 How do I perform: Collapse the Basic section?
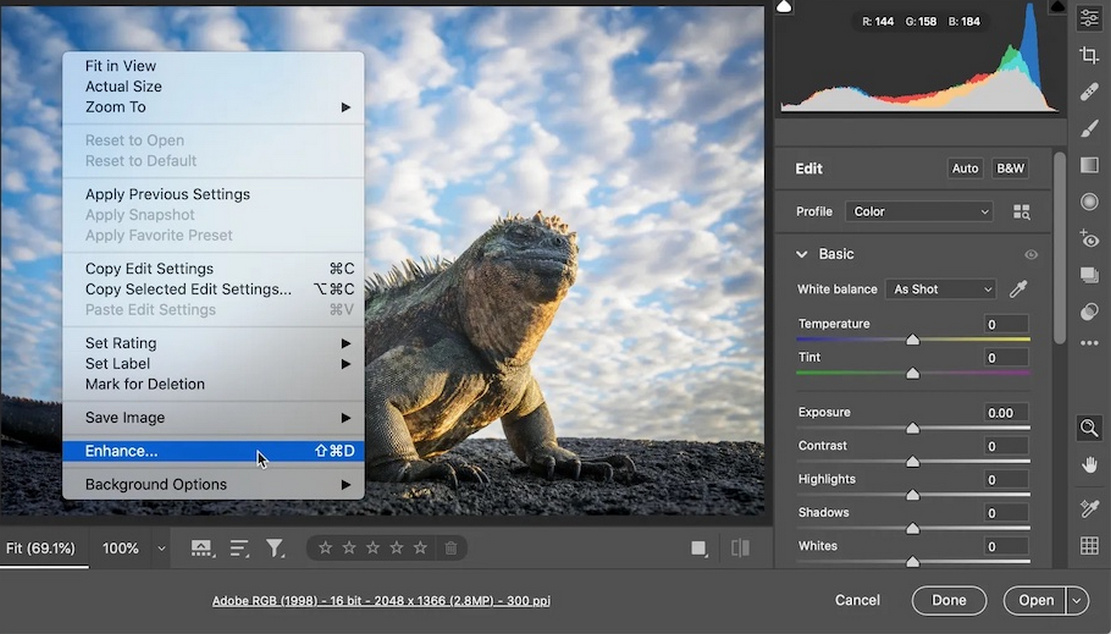(801, 254)
